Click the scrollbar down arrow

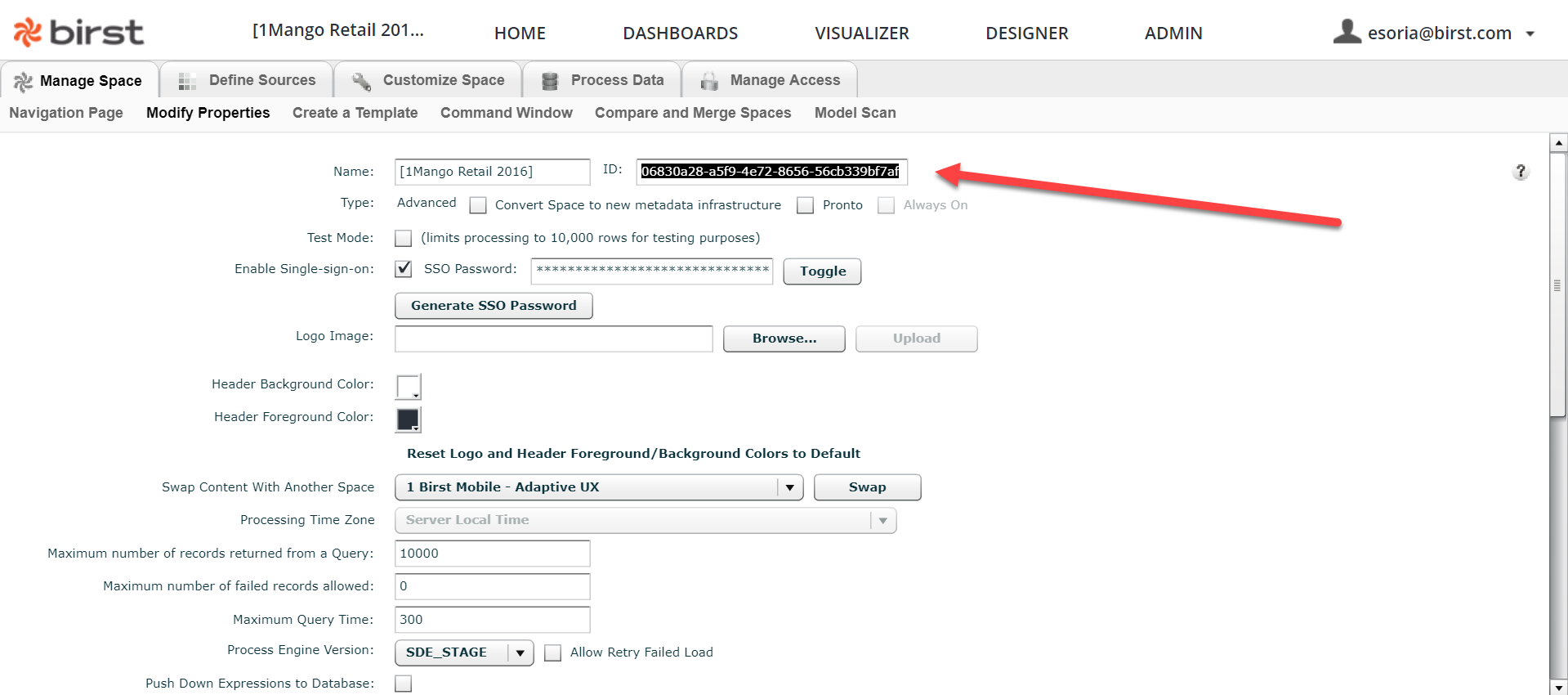(1558, 687)
